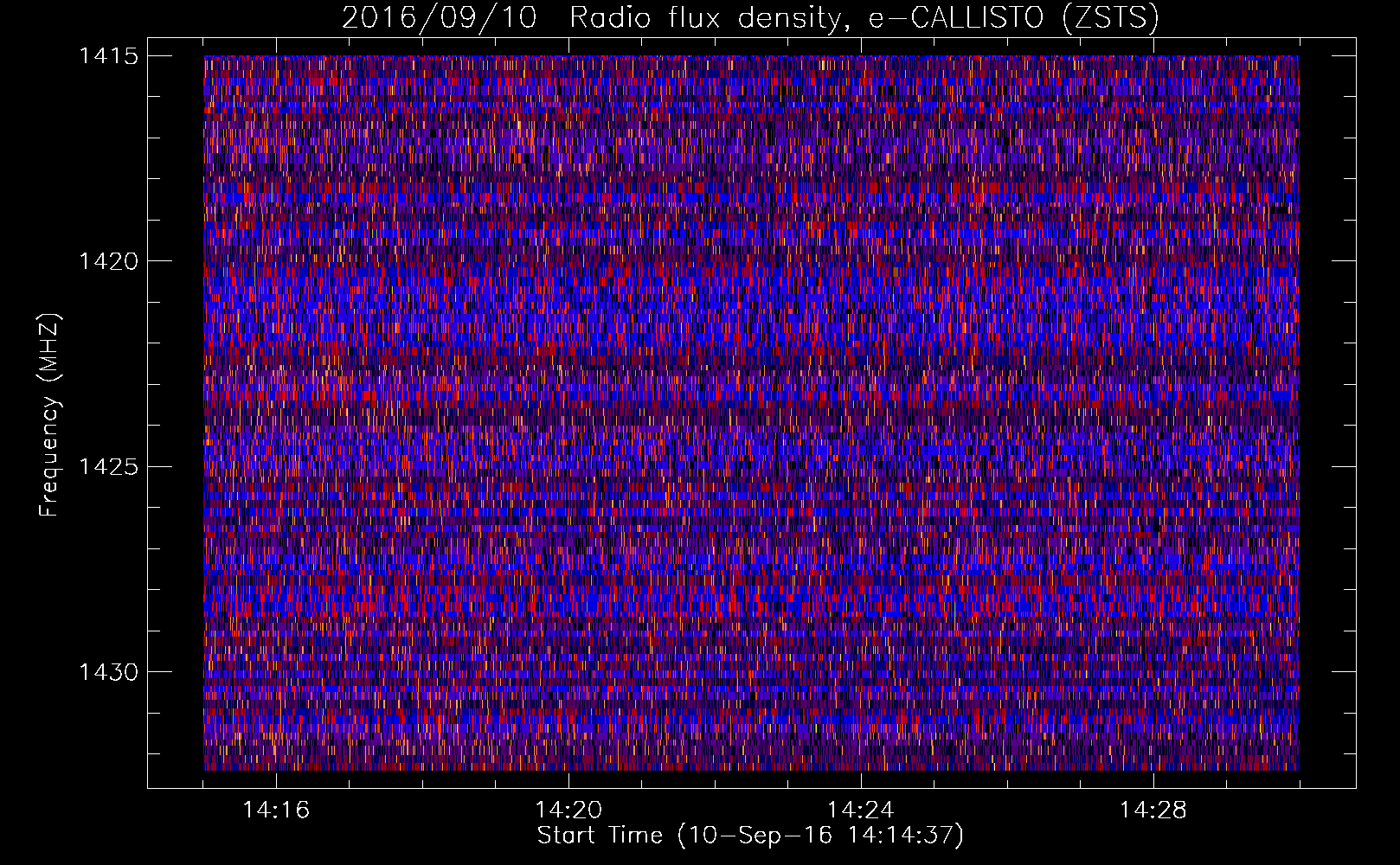Viewport: 1400px width, 865px height.
Task: Click the 14:28 time tick label
Action: (1153, 811)
